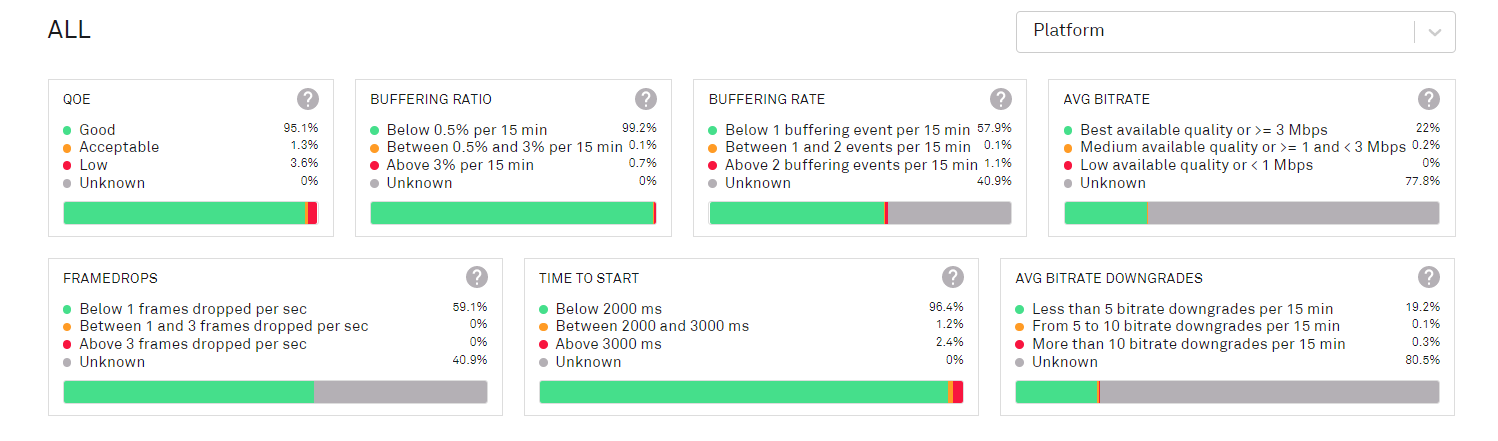Image resolution: width=1498 pixels, height=441 pixels.
Task: Select 'Below 1 frames dropped per sec' label
Action: pyautogui.click(x=193, y=309)
